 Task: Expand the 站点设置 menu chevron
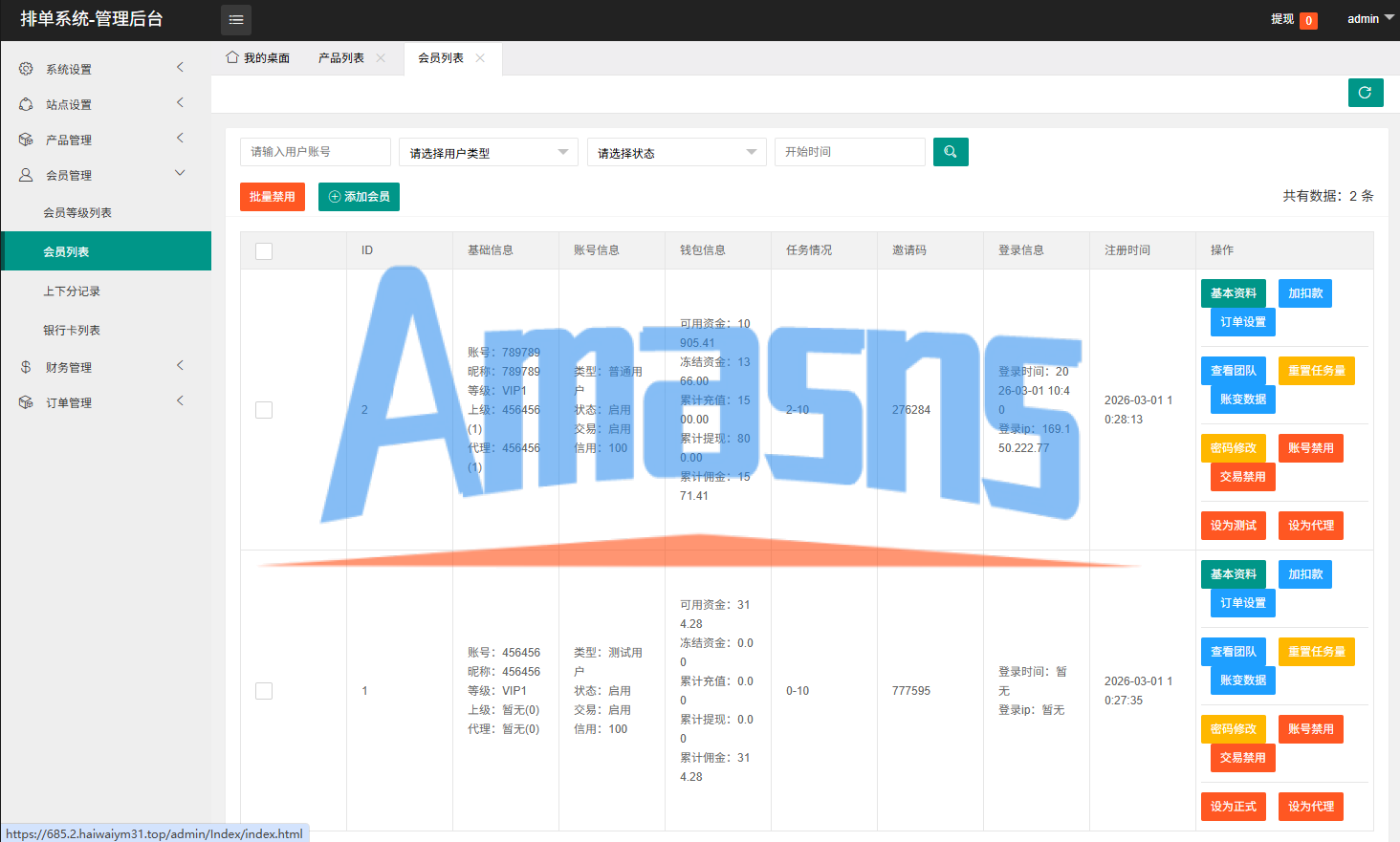pos(180,102)
